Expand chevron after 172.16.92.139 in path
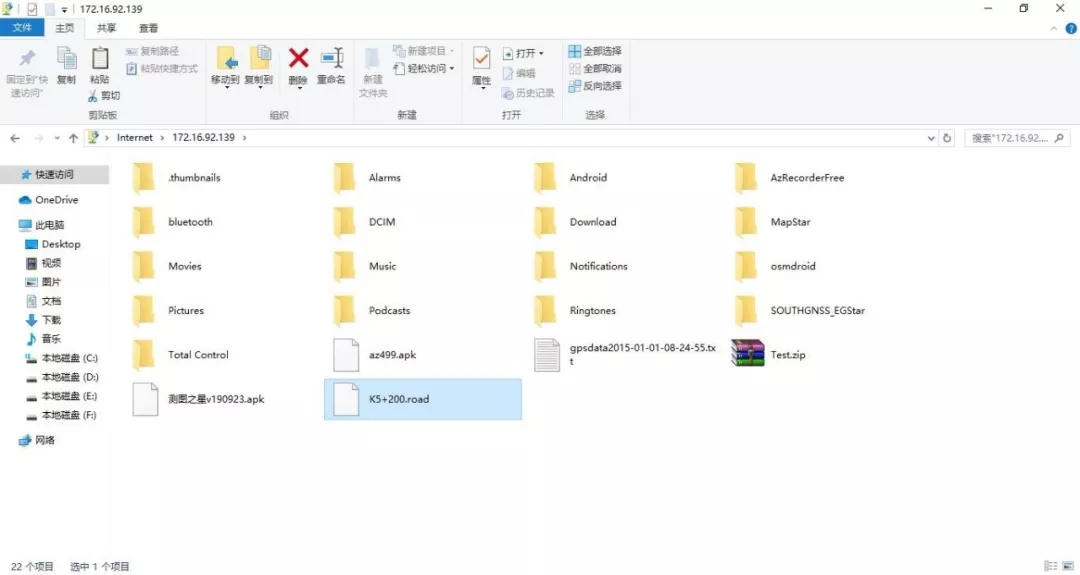Viewport: 1080px width, 575px height. [245, 138]
